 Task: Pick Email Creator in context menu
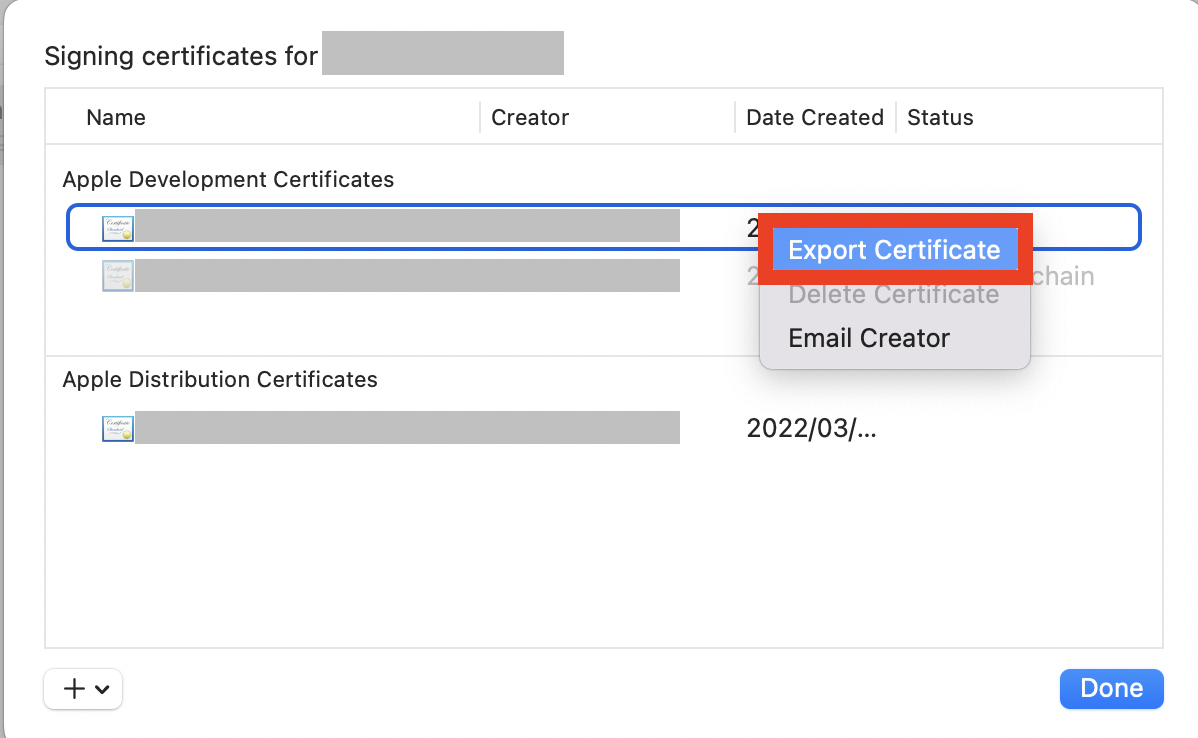pyautogui.click(x=869, y=338)
